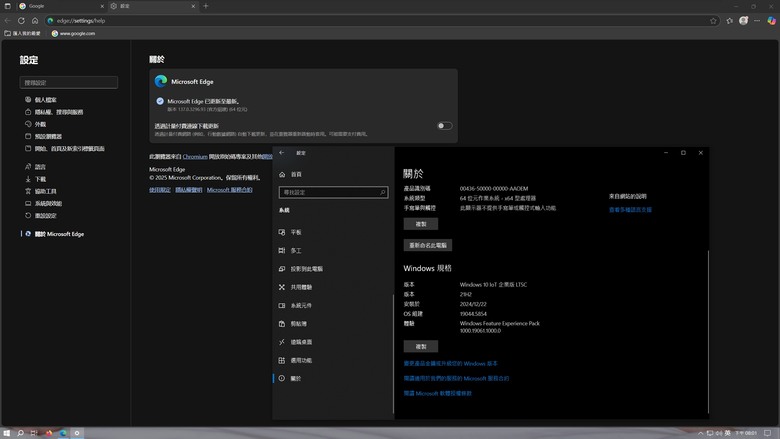Click back arrow in Windows Settings window
The width and height of the screenshot is (780, 439).
pos(282,153)
